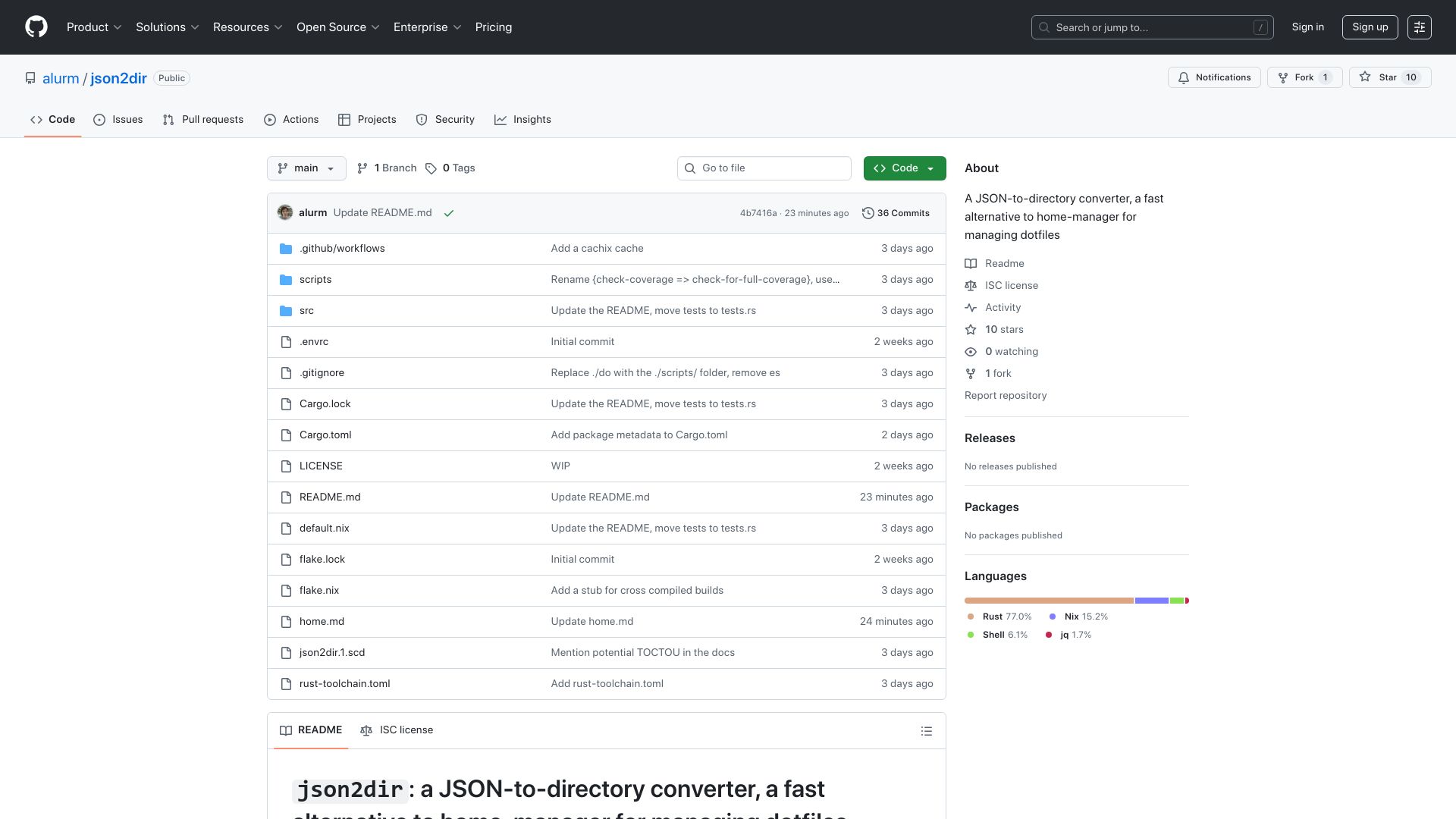This screenshot has height=819, width=1456.
Task: Open the .github/workflows folder
Action: tap(342, 249)
